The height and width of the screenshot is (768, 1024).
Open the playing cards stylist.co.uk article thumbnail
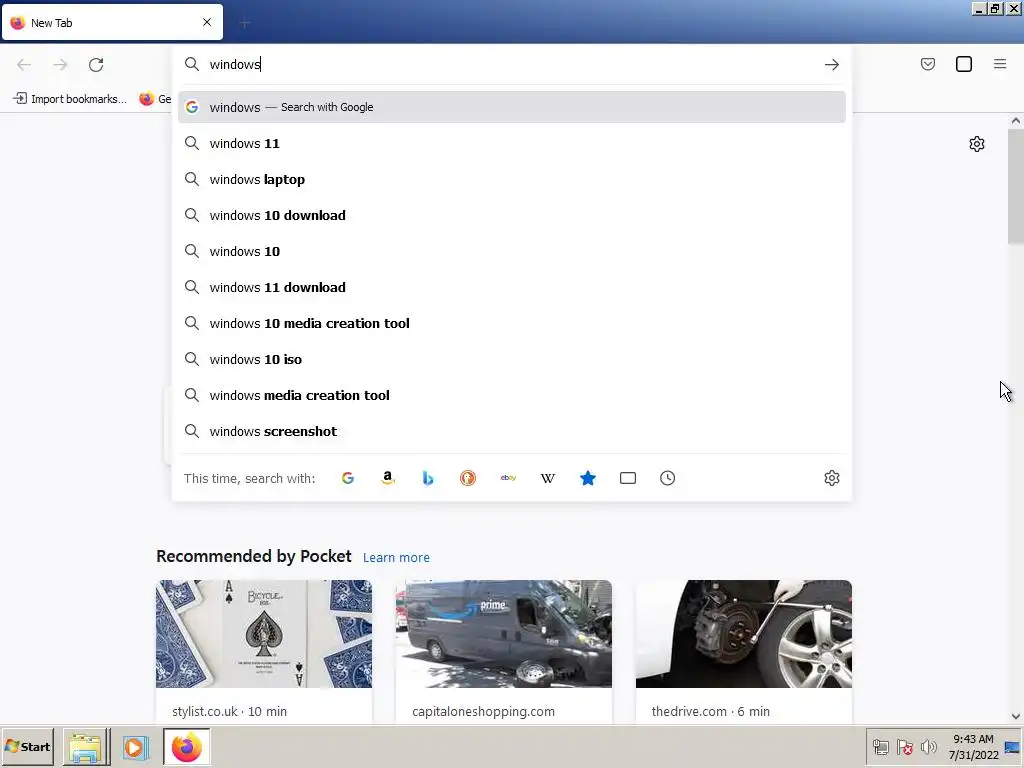pyautogui.click(x=264, y=633)
